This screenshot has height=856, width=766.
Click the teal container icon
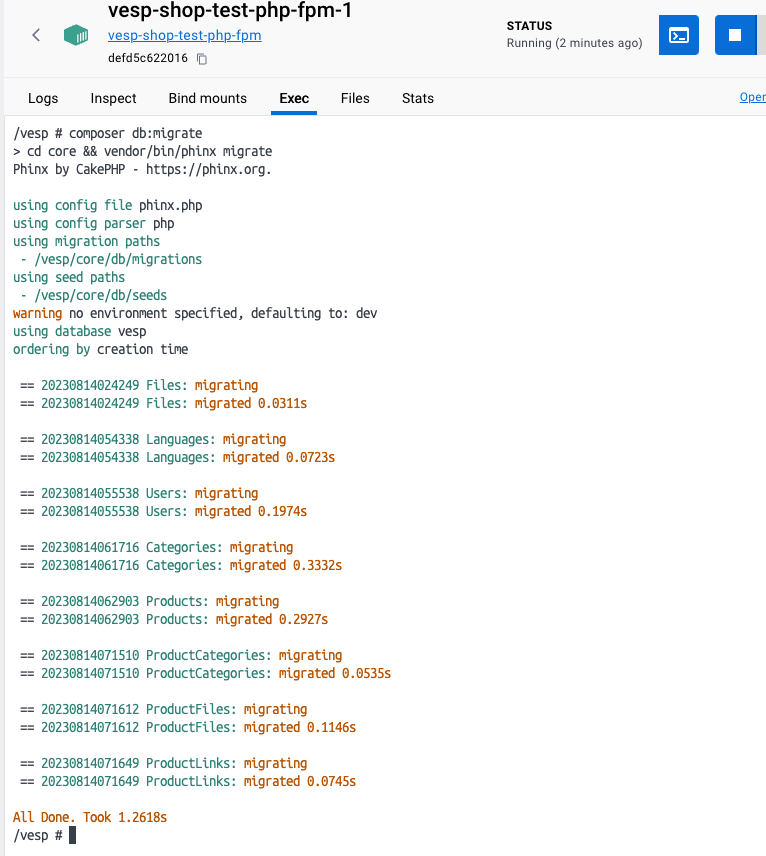[x=76, y=35]
